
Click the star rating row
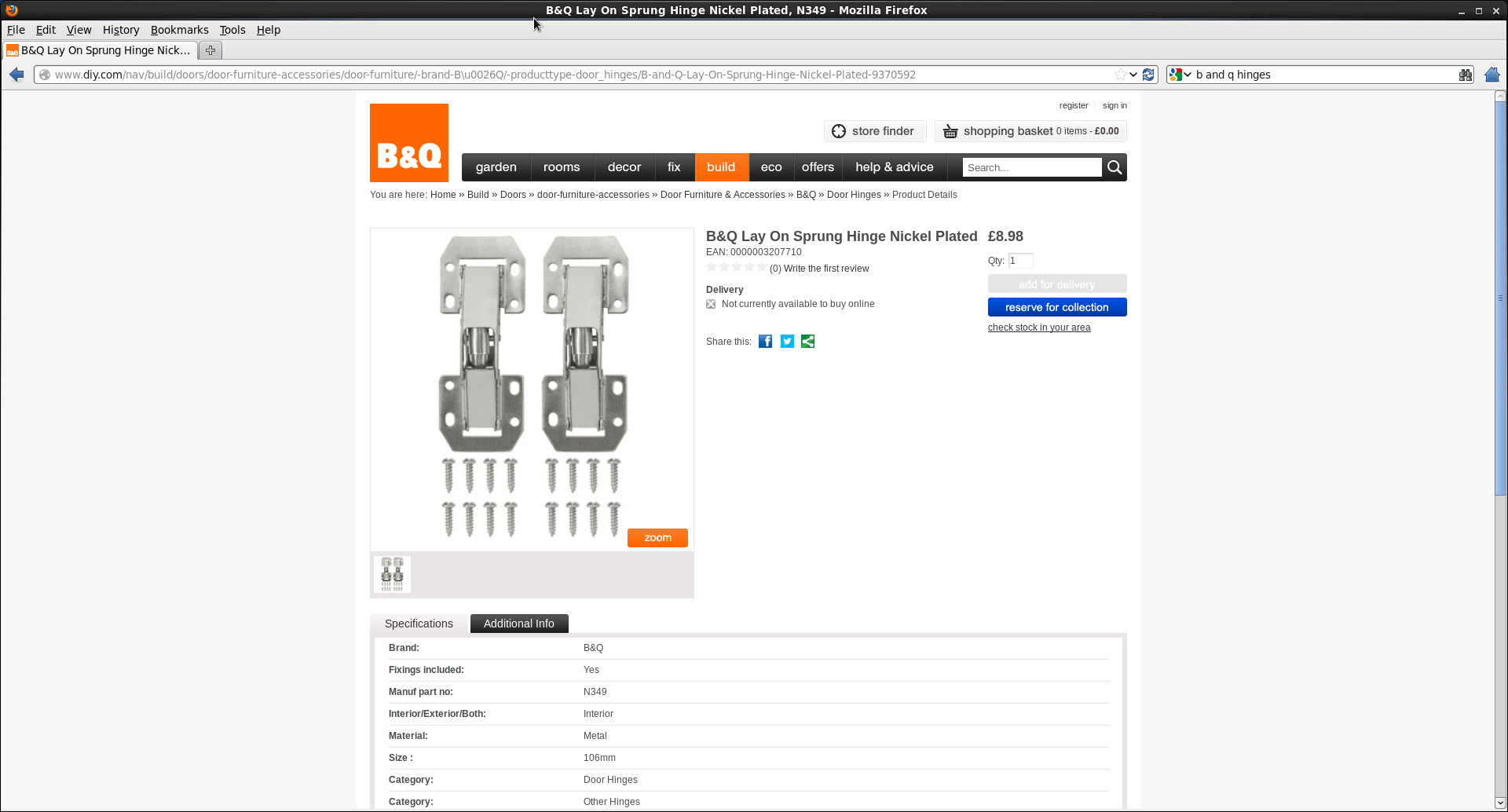tap(736, 268)
